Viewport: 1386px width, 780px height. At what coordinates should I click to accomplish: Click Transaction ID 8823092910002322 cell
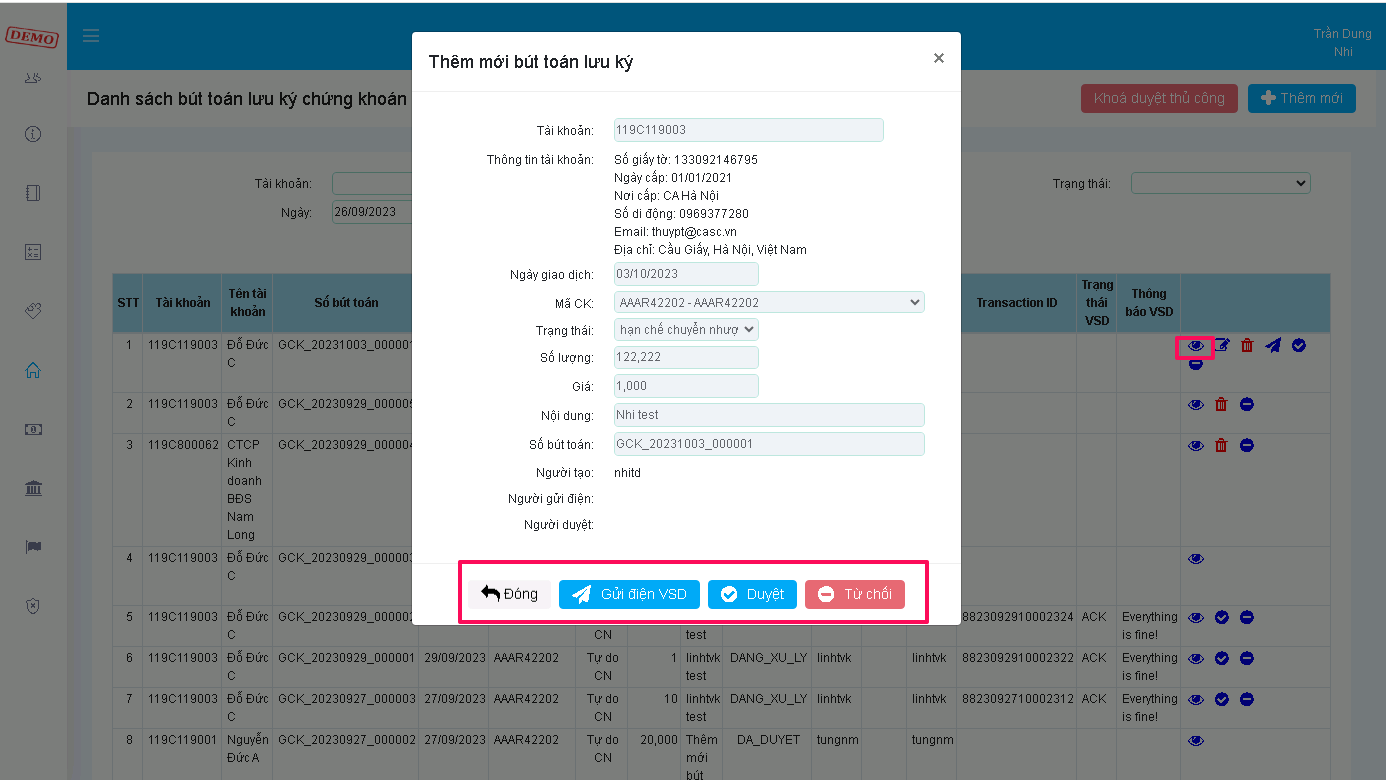(1017, 658)
